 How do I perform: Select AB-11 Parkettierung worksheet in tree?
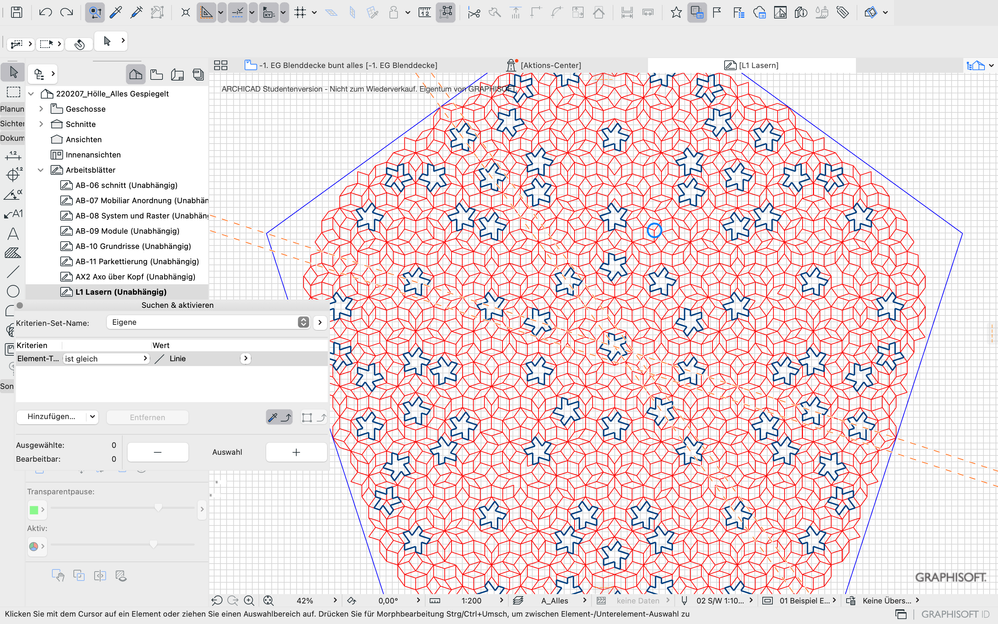click(x=135, y=261)
